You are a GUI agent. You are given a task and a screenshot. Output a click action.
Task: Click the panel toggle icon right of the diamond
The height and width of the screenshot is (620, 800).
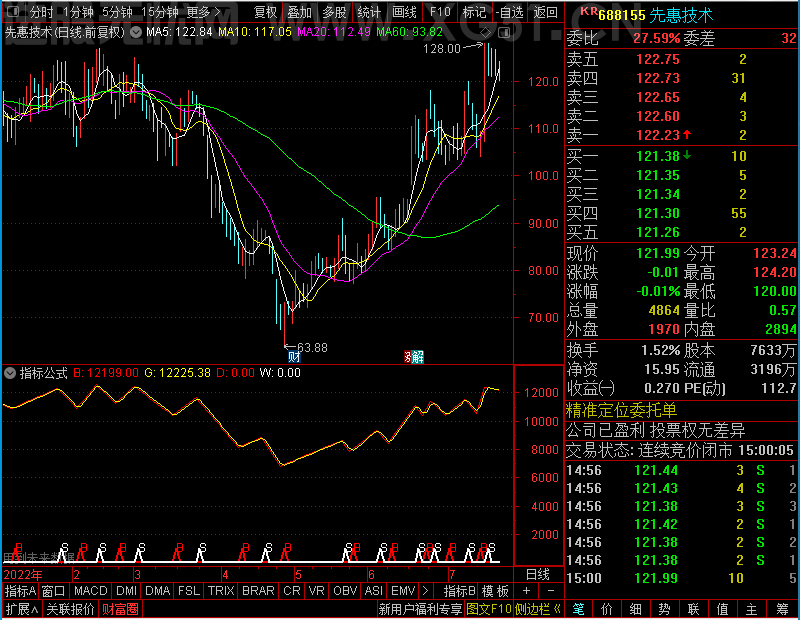tap(504, 33)
